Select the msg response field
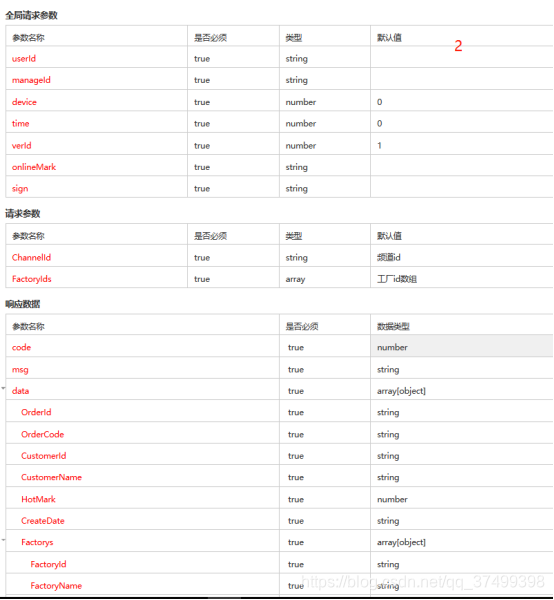Image resolution: width=554 pixels, height=600 pixels. [20, 370]
